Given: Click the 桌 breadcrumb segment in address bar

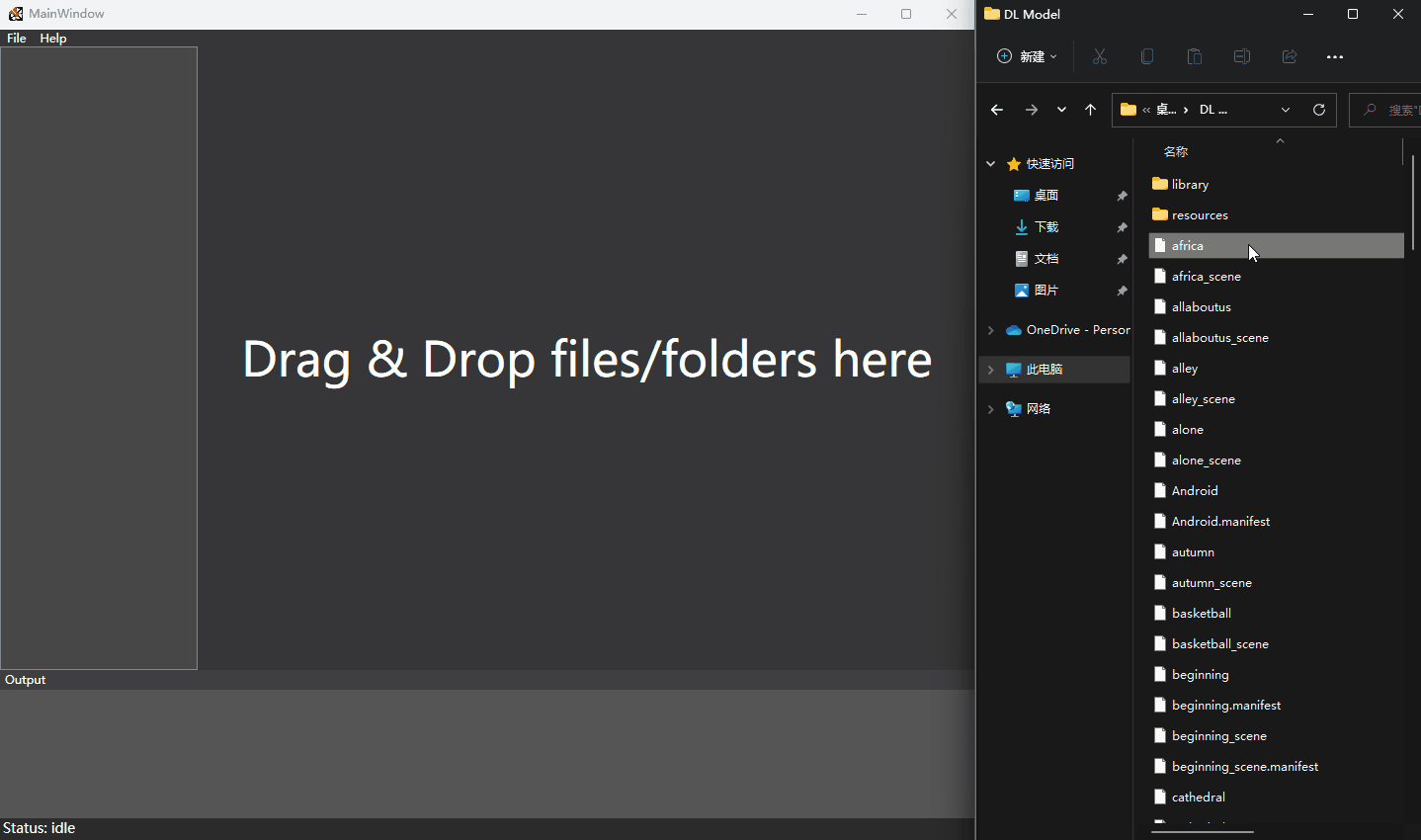Looking at the screenshot, I should [1166, 110].
